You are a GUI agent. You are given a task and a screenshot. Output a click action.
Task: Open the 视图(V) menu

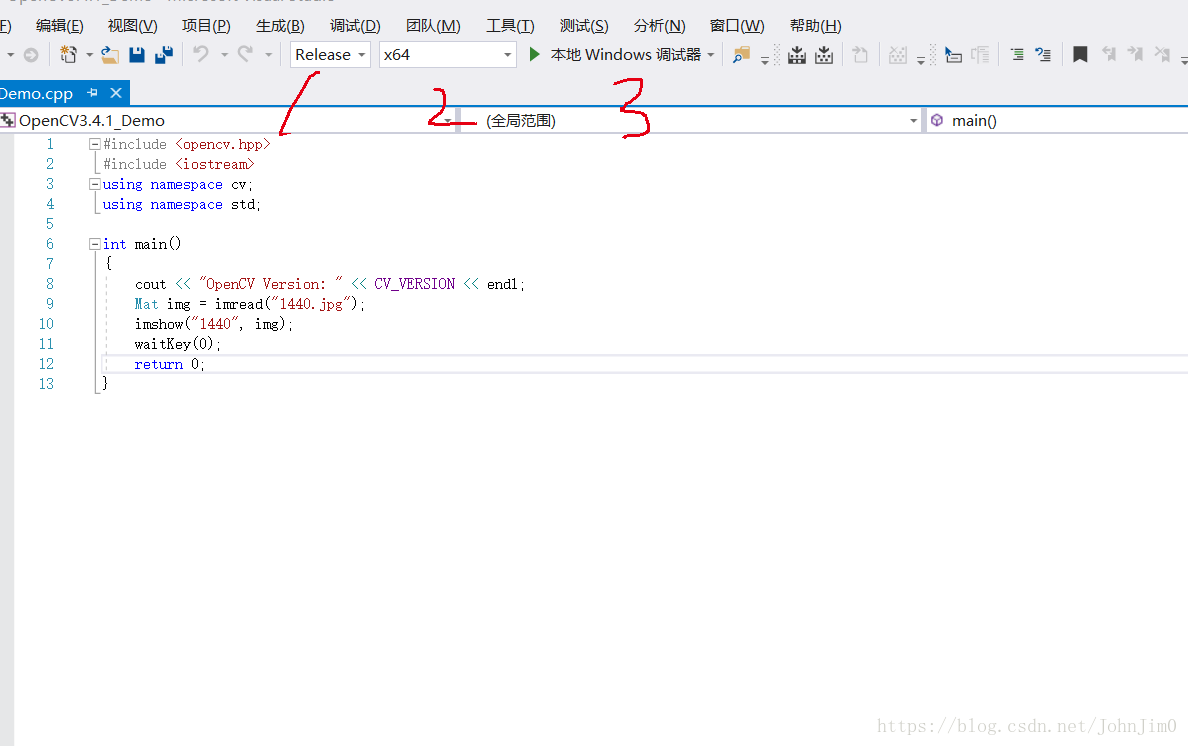(133, 26)
